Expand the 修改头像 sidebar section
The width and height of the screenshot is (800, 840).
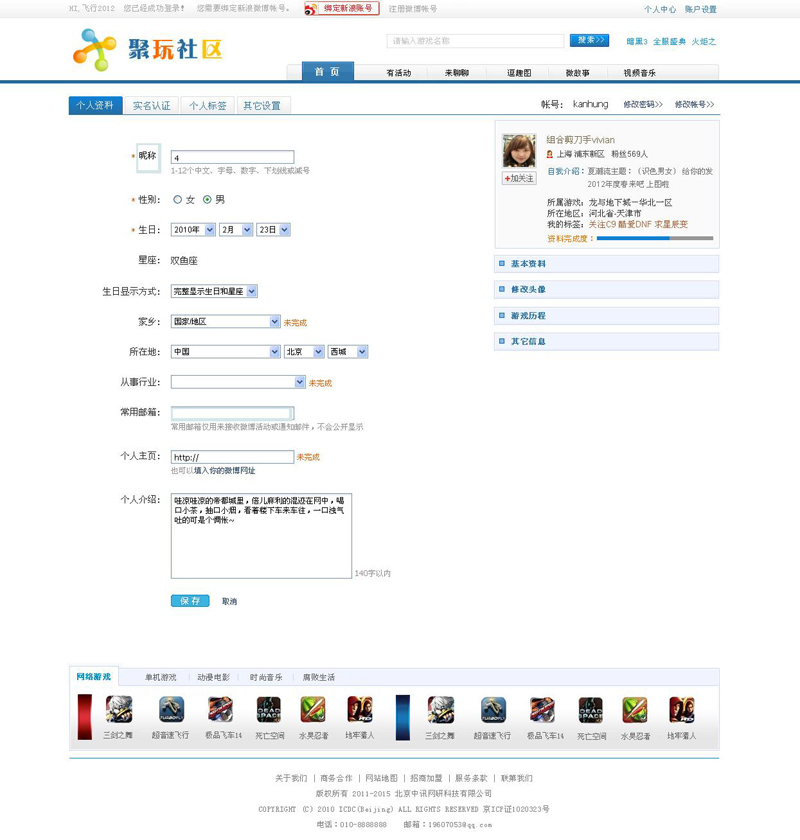pyautogui.click(x=607, y=289)
